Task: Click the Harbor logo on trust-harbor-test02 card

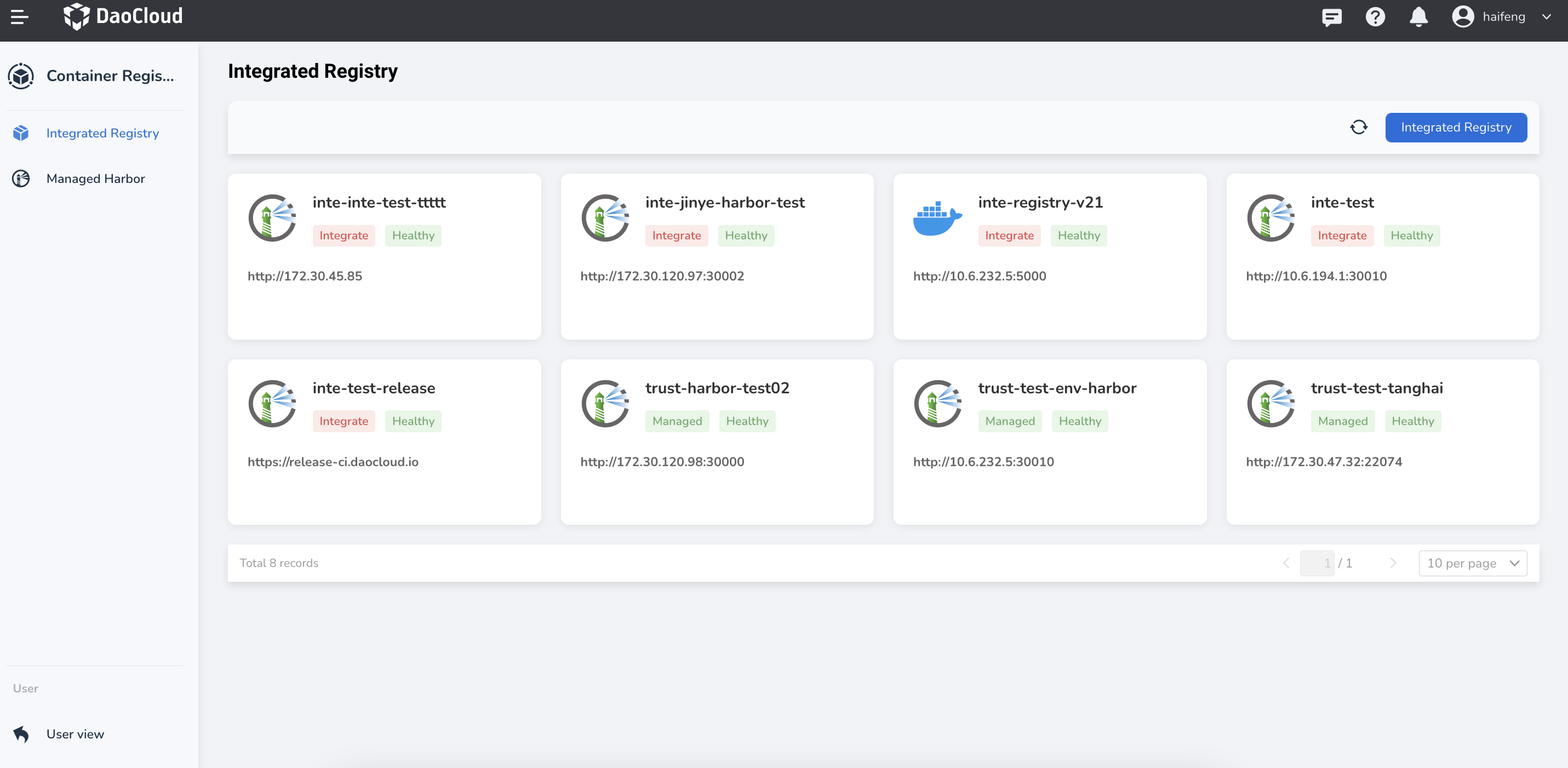Action: (605, 404)
